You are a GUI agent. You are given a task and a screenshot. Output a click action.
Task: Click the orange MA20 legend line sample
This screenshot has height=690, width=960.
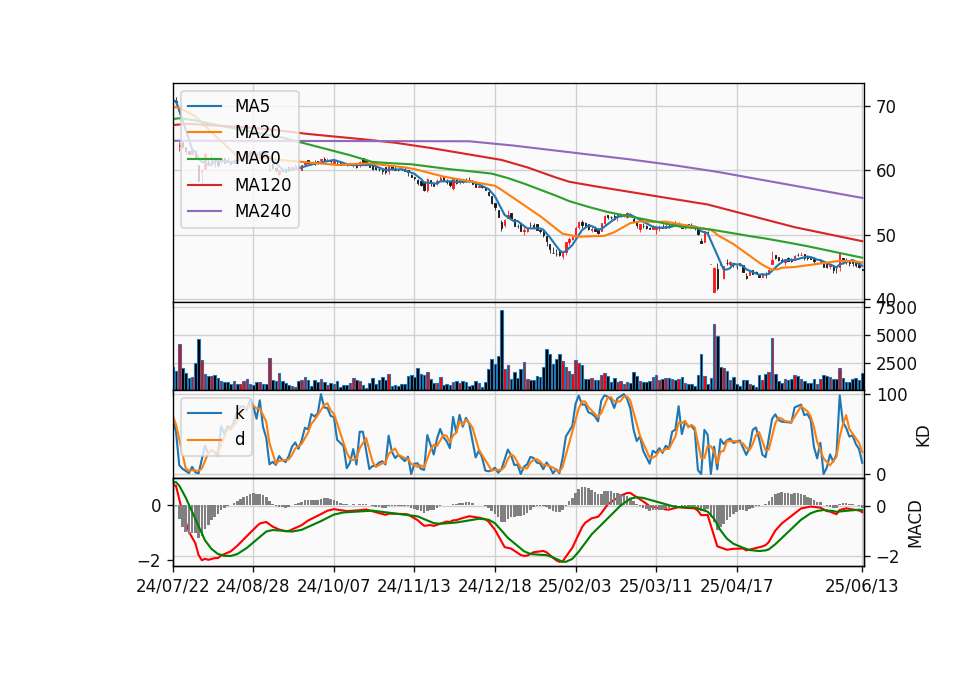[x=204, y=132]
